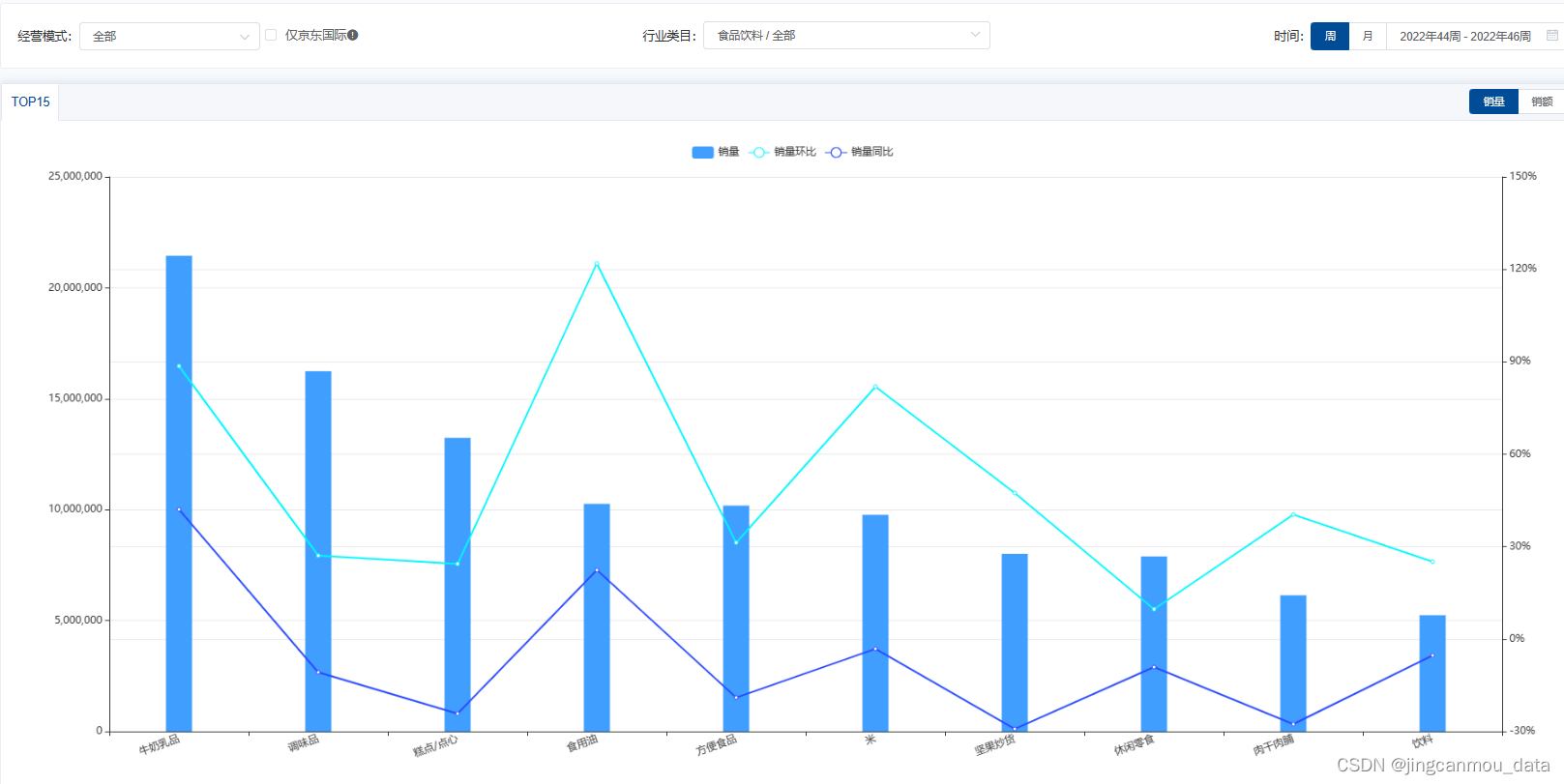Click the 食用油 x-axis label
Viewport: 1564px width, 784px height.
[x=582, y=743]
